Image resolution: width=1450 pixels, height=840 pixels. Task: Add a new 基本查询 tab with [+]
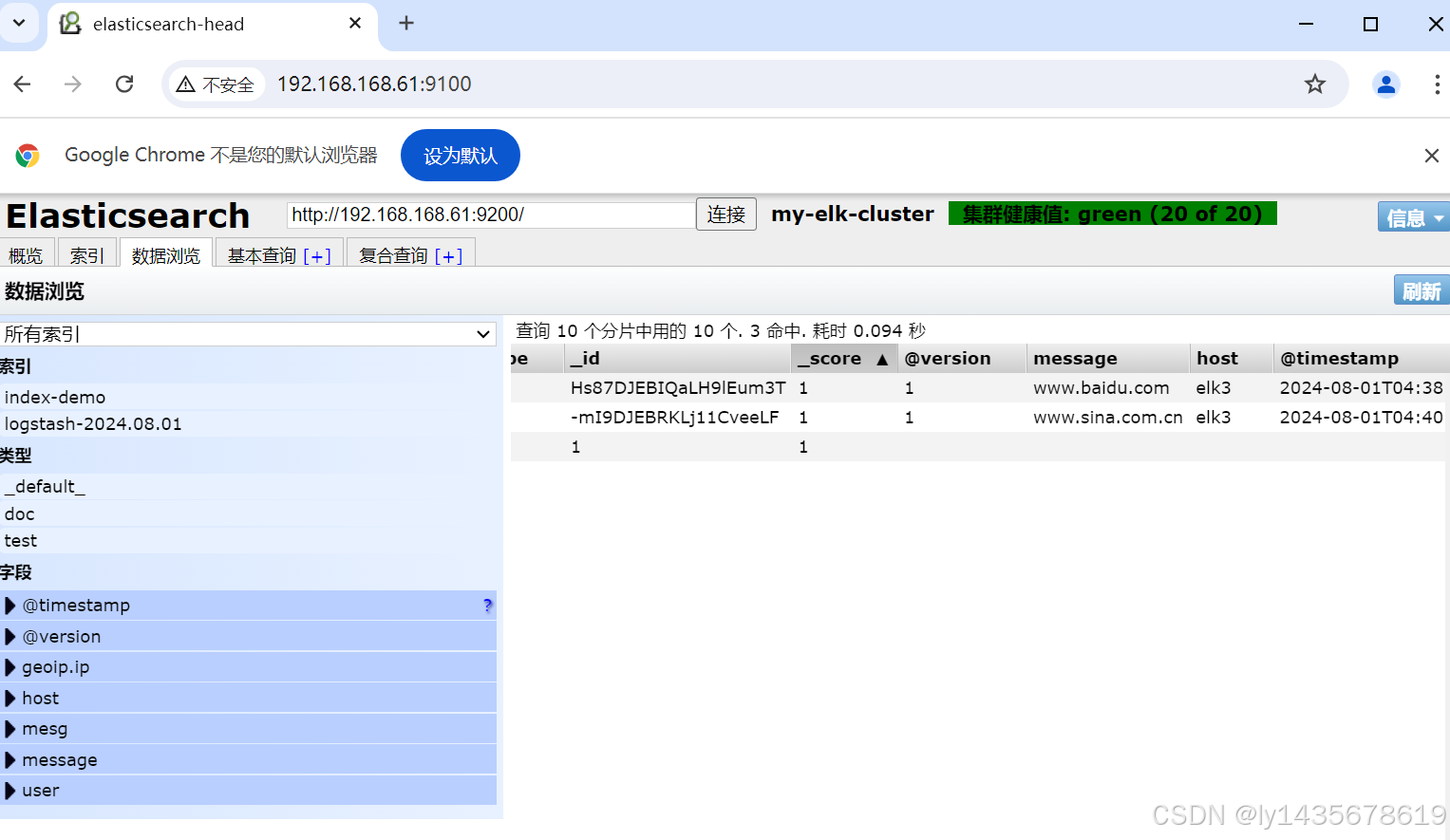(x=317, y=256)
